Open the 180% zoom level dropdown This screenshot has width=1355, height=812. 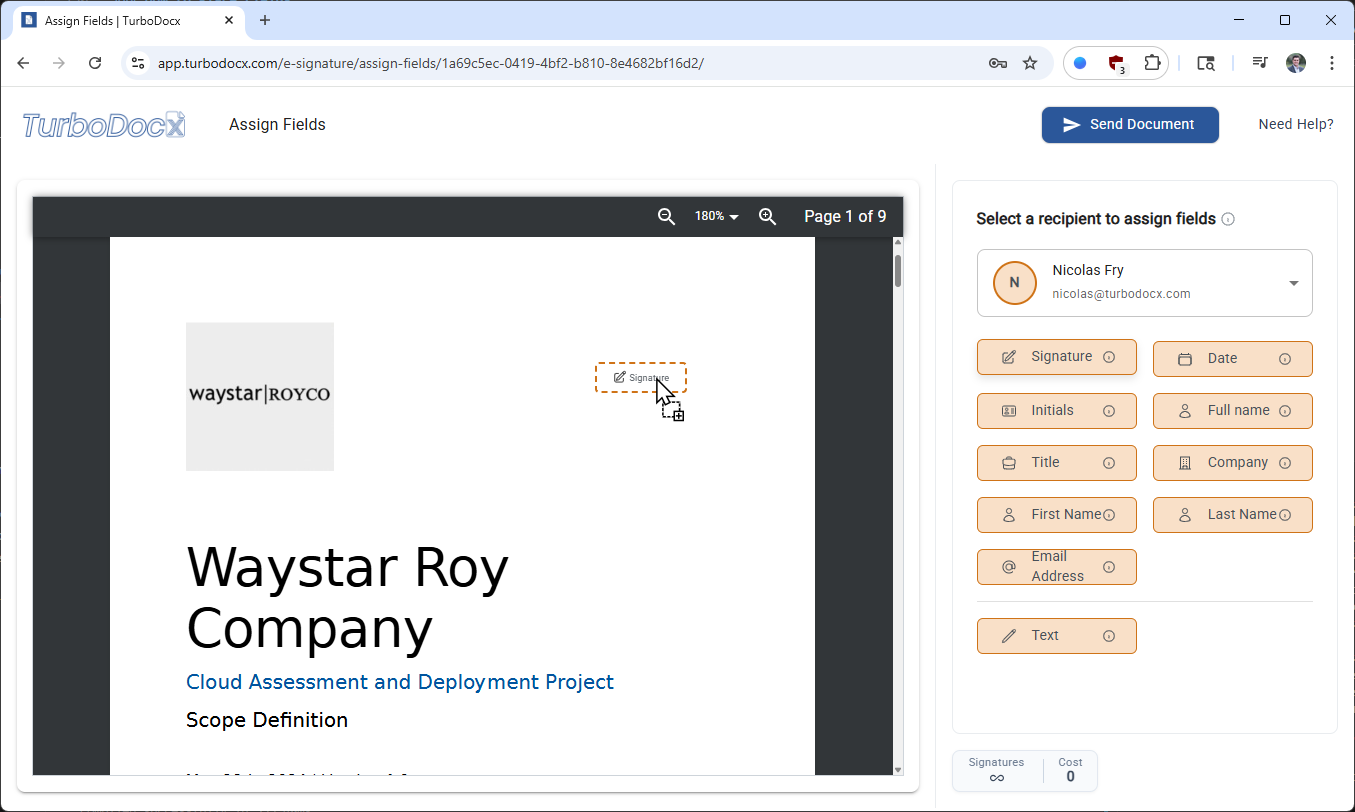click(x=717, y=216)
